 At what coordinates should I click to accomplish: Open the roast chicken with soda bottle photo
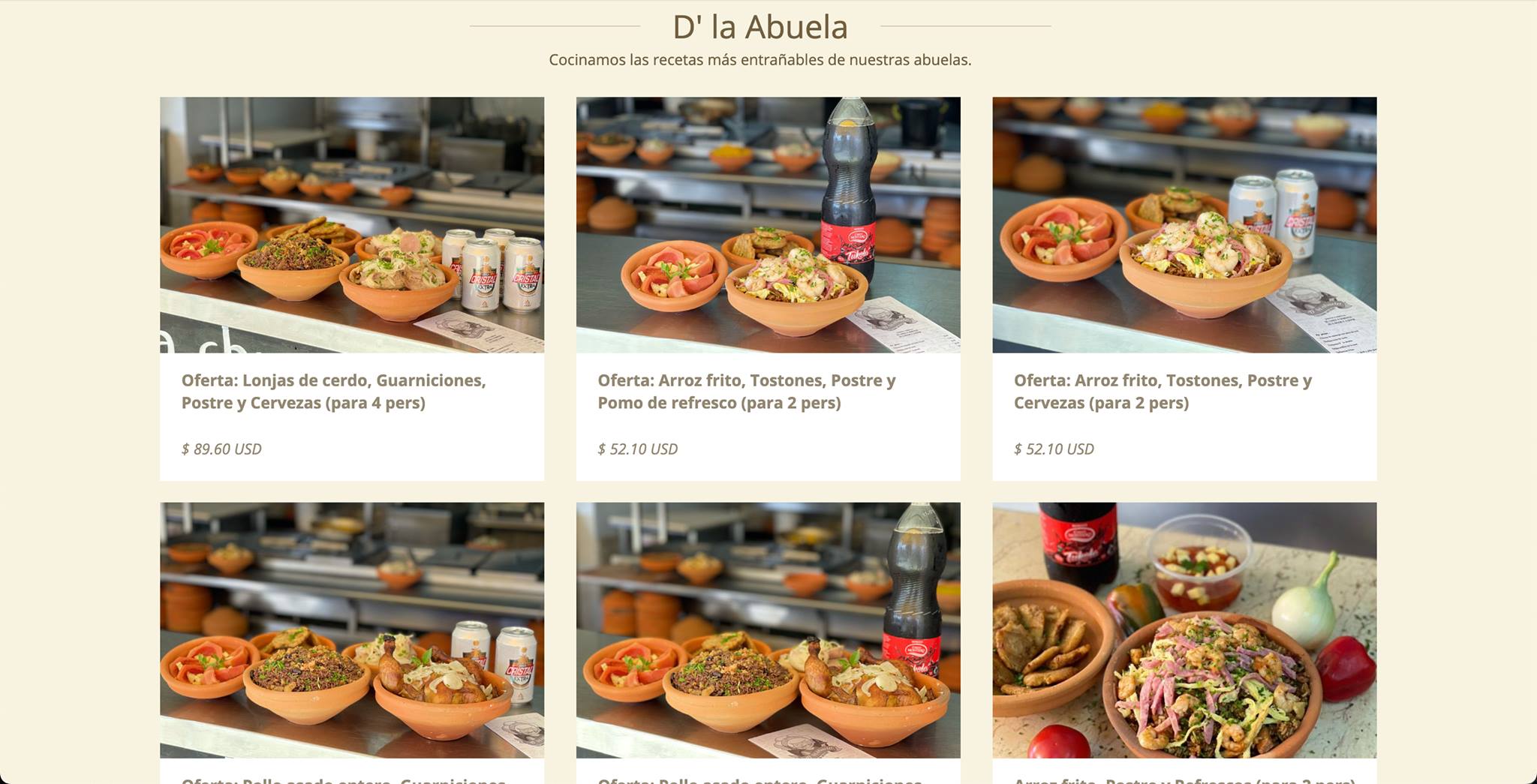tap(768, 630)
